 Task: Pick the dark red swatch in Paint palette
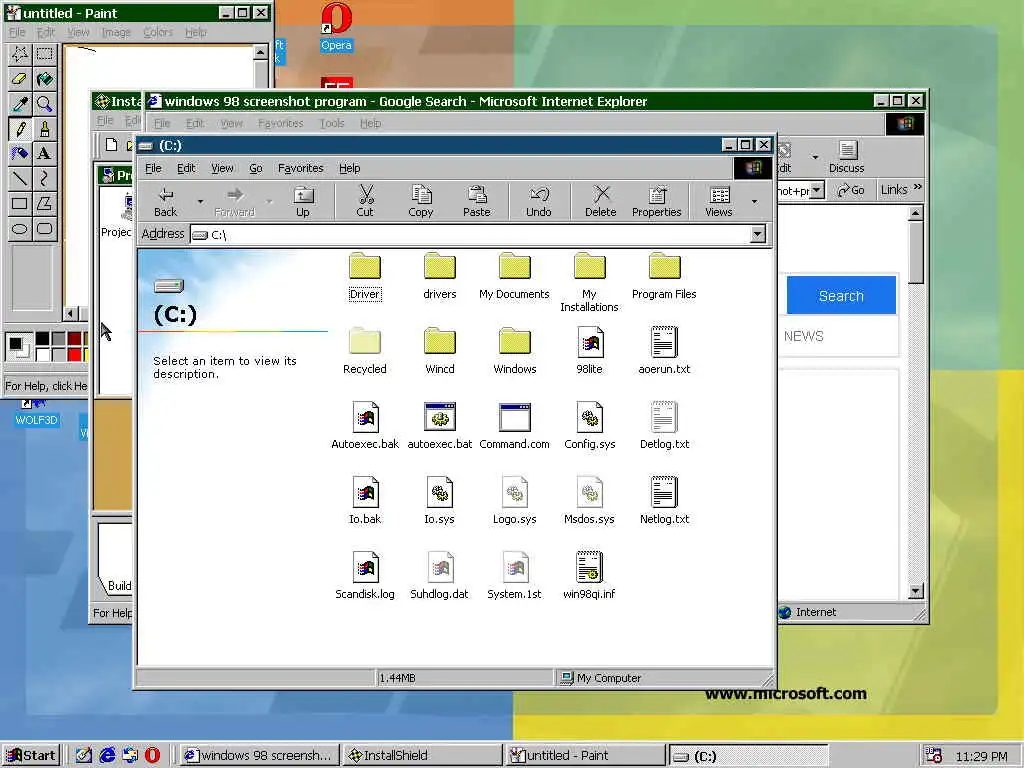click(74, 338)
